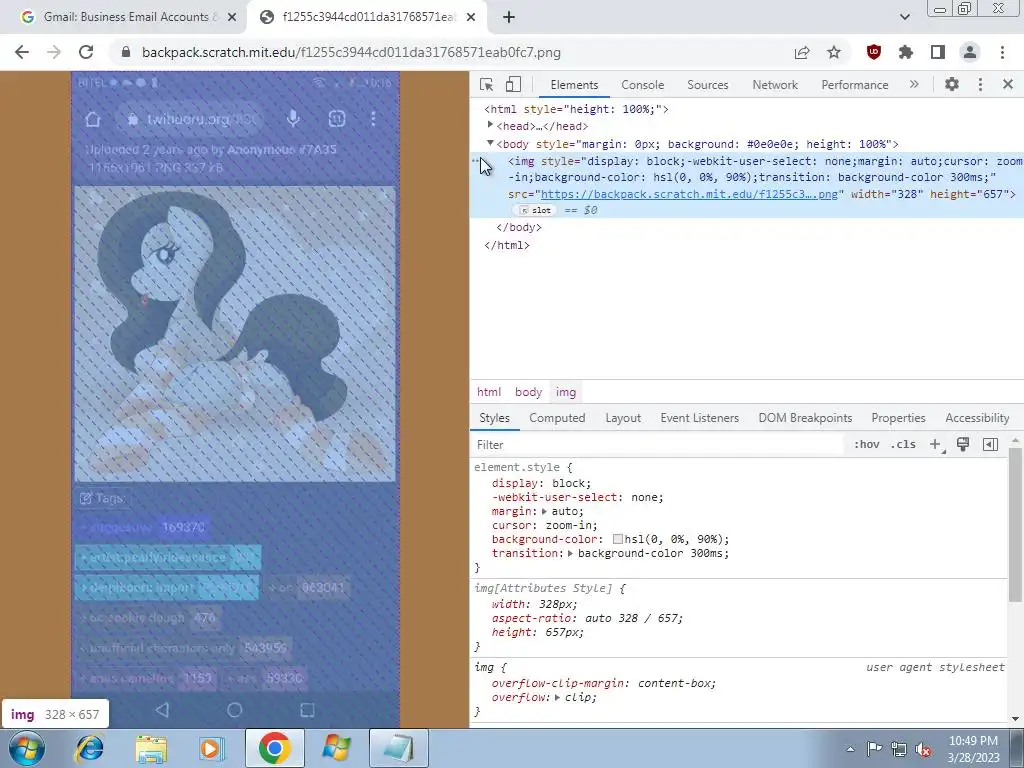
Task: Open DevTools settings gear
Action: (952, 84)
